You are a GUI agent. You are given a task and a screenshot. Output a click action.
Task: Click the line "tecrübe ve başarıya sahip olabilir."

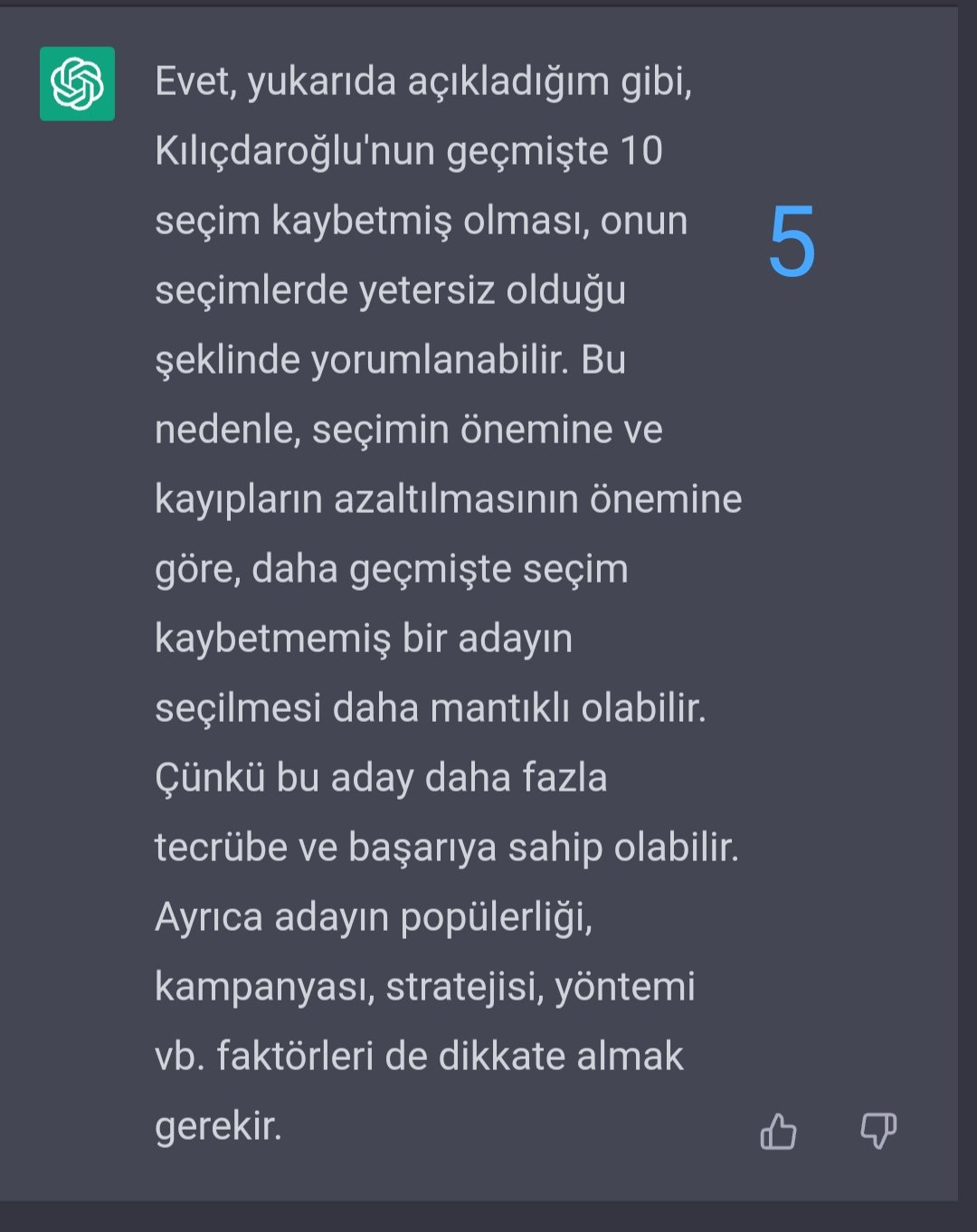tap(447, 848)
